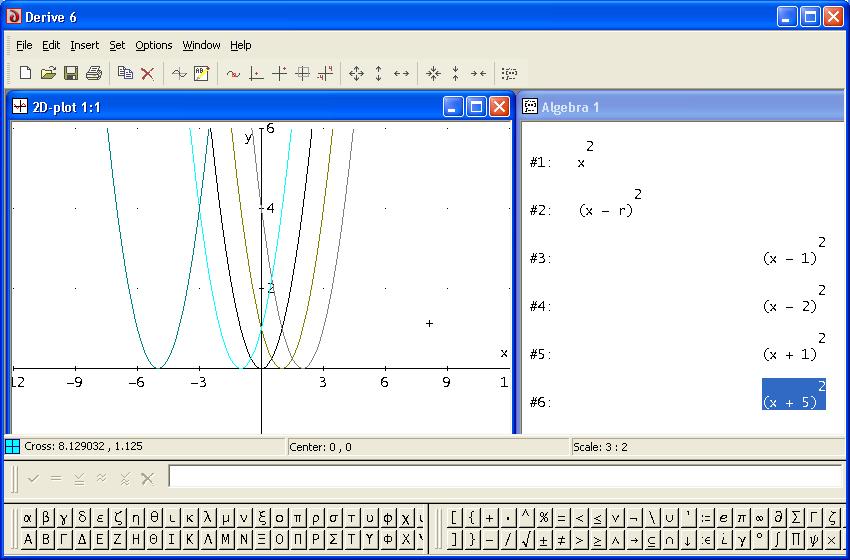Open the Insert menu
850x560 pixels.
[x=84, y=45]
